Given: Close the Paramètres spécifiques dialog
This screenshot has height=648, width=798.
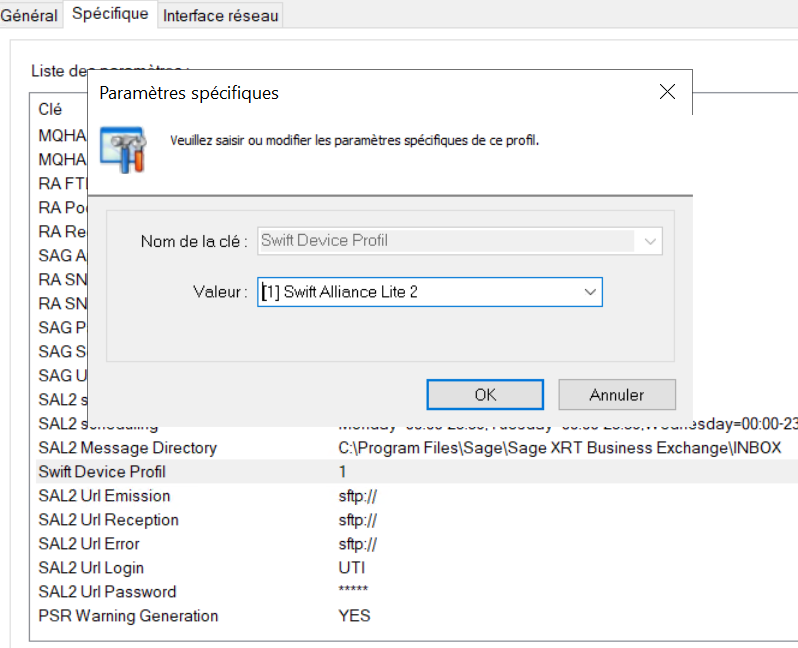Looking at the screenshot, I should 669,93.
